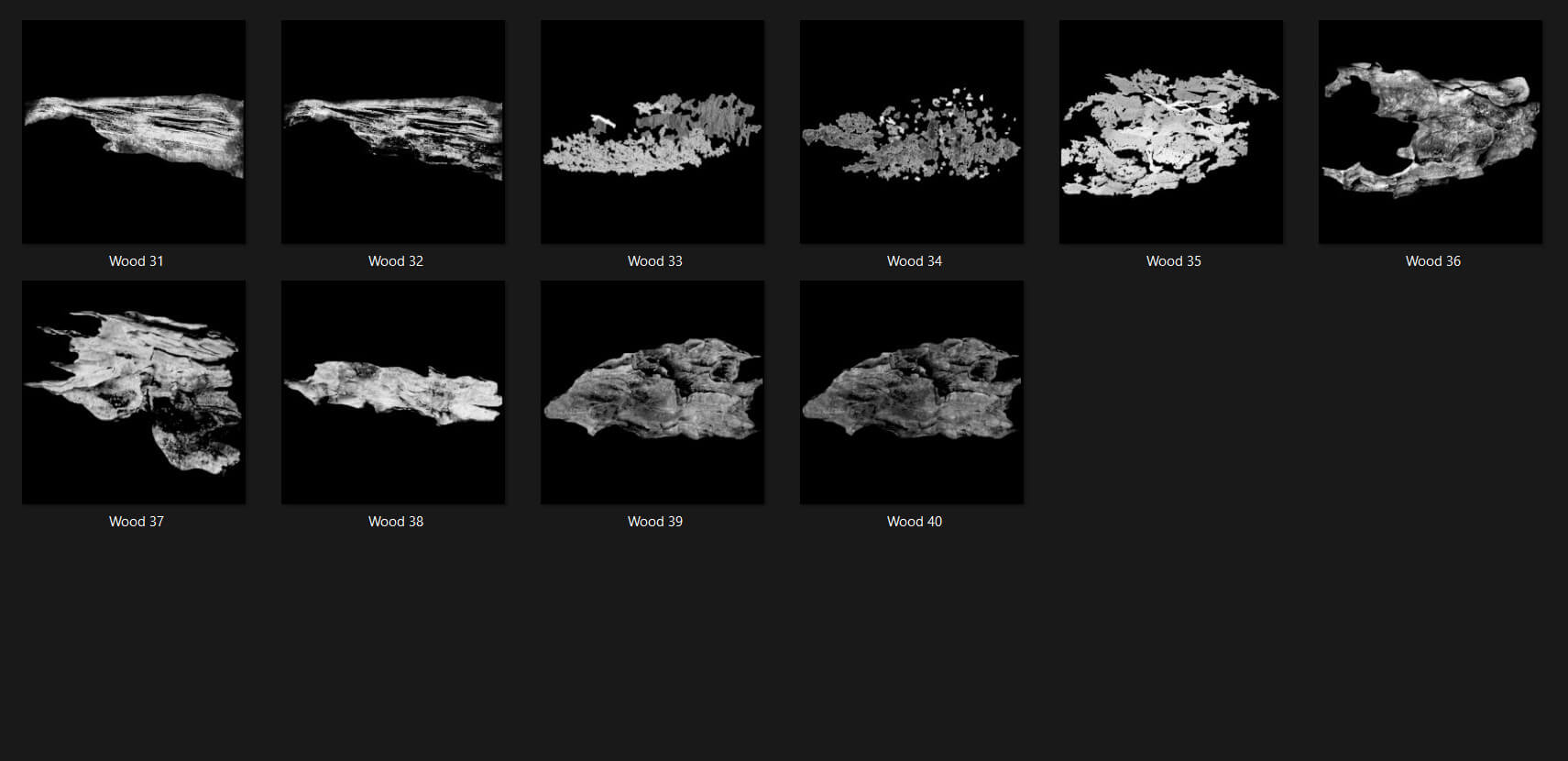Pick the Wood 34 scattered texture thumbnail

click(x=912, y=132)
